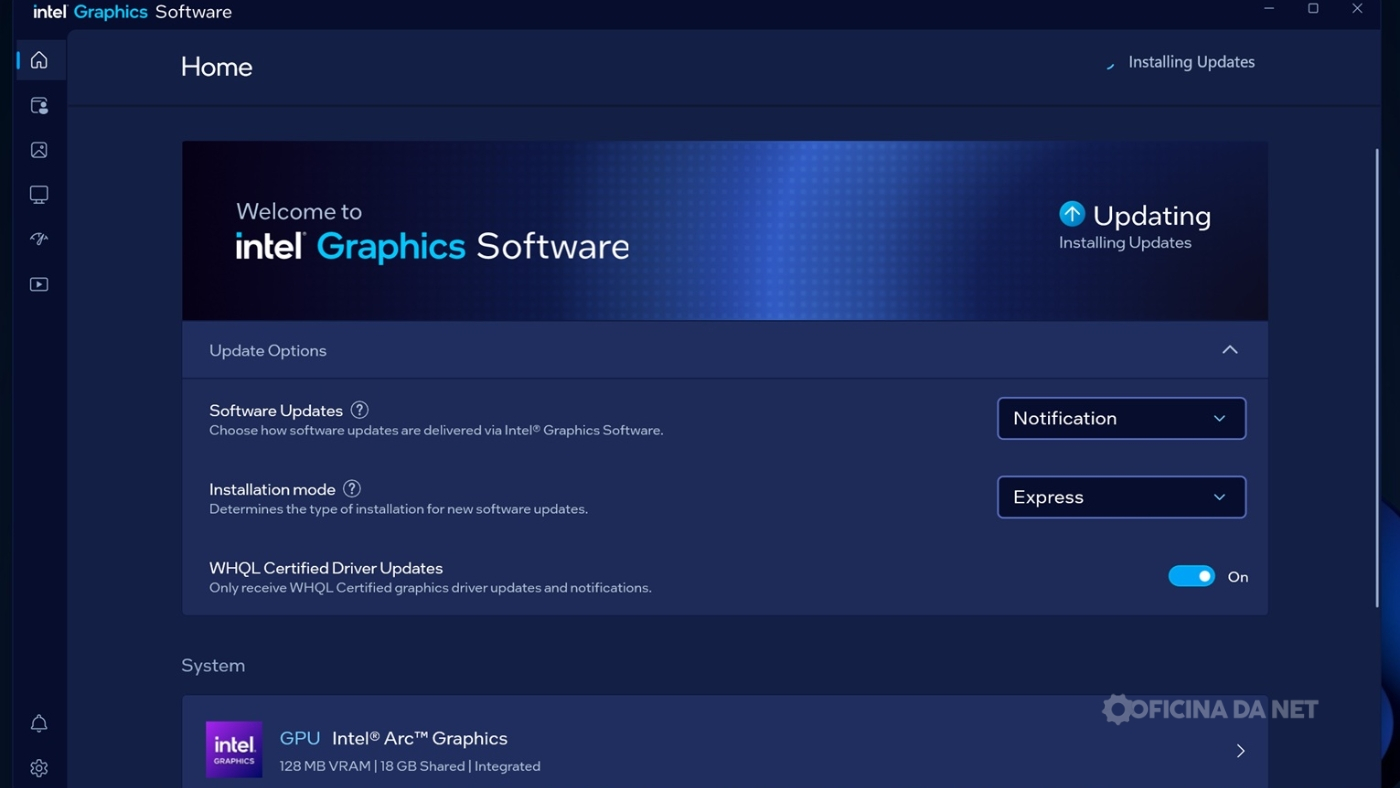Click the blue Updating arrow icon
Viewport: 1400px width, 788px height.
tap(1072, 214)
